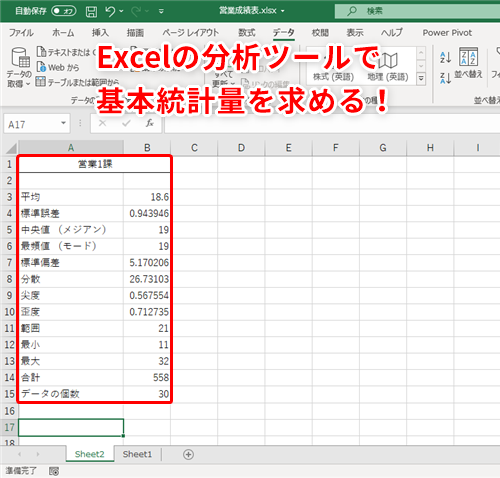
Task: Open the Power Pivot tab
Action: pyautogui.click(x=447, y=33)
